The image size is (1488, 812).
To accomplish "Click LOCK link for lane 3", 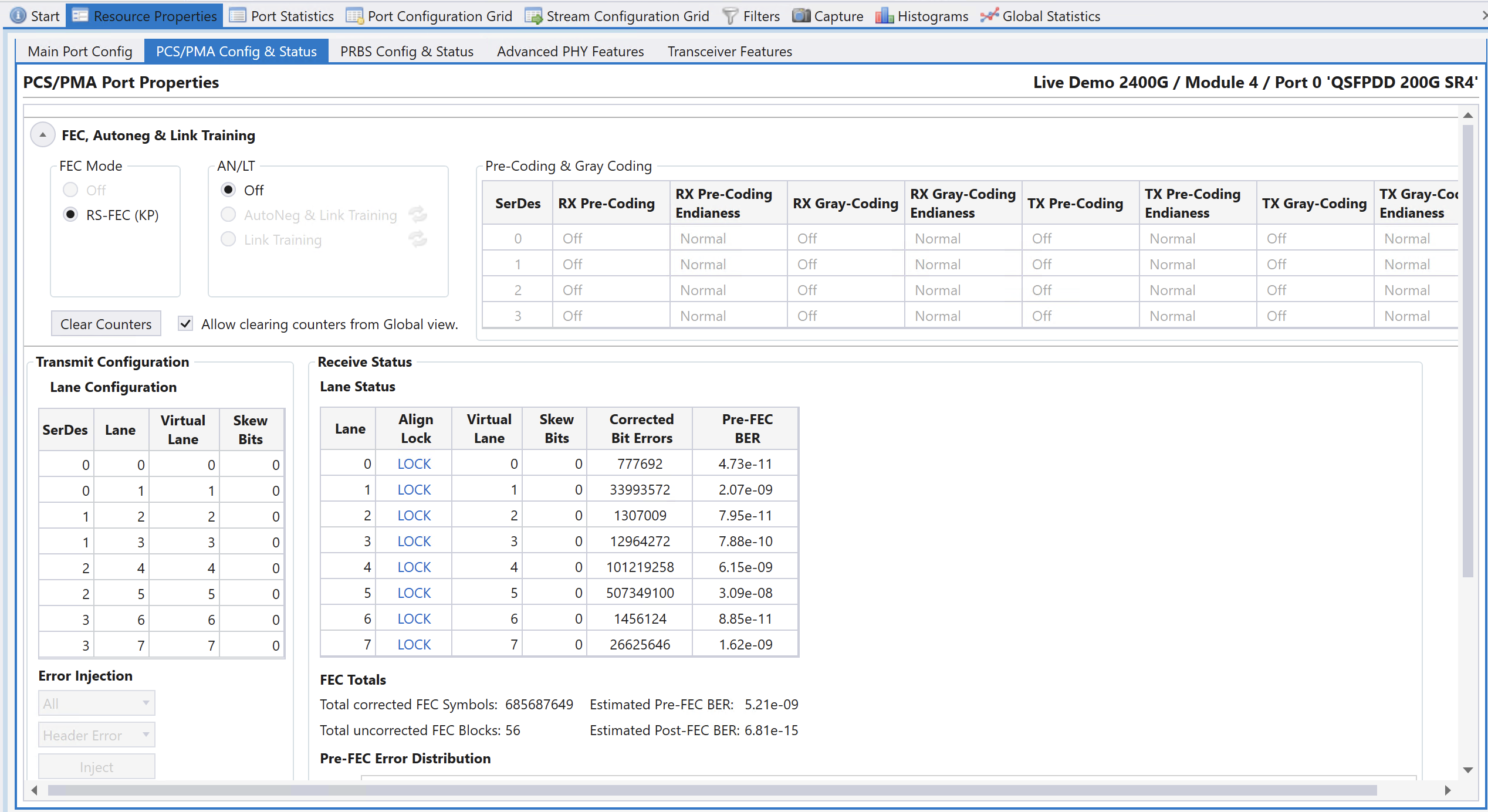I will click(x=414, y=541).
